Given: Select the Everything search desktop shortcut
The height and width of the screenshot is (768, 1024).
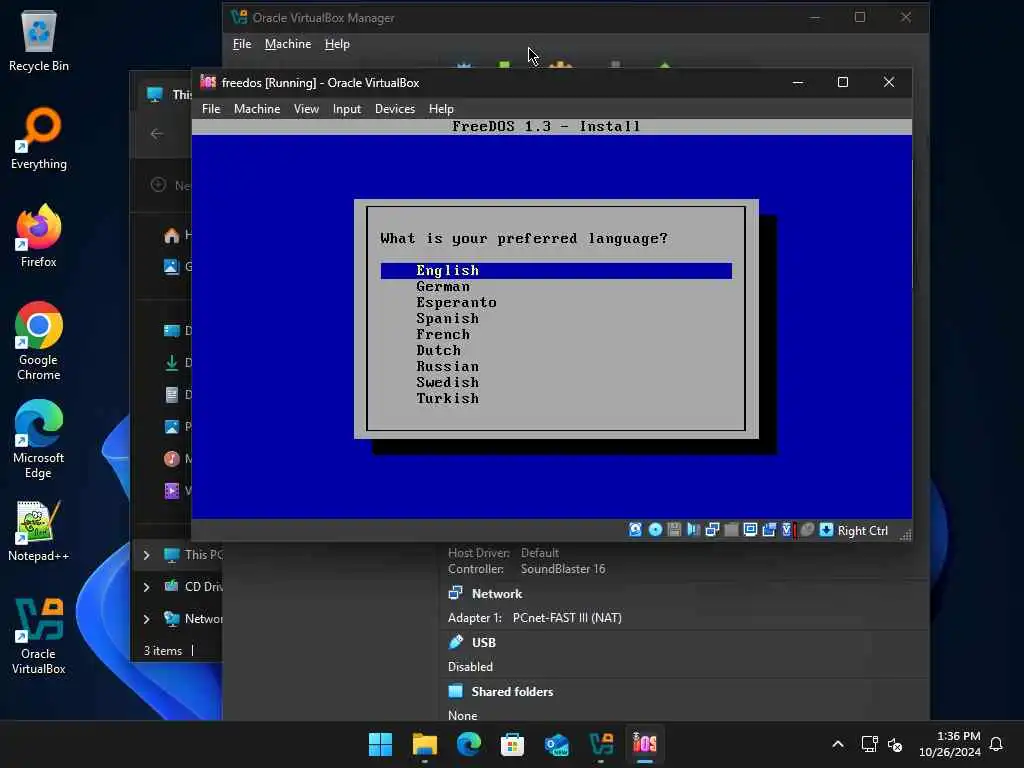Looking at the screenshot, I should coord(39,138).
